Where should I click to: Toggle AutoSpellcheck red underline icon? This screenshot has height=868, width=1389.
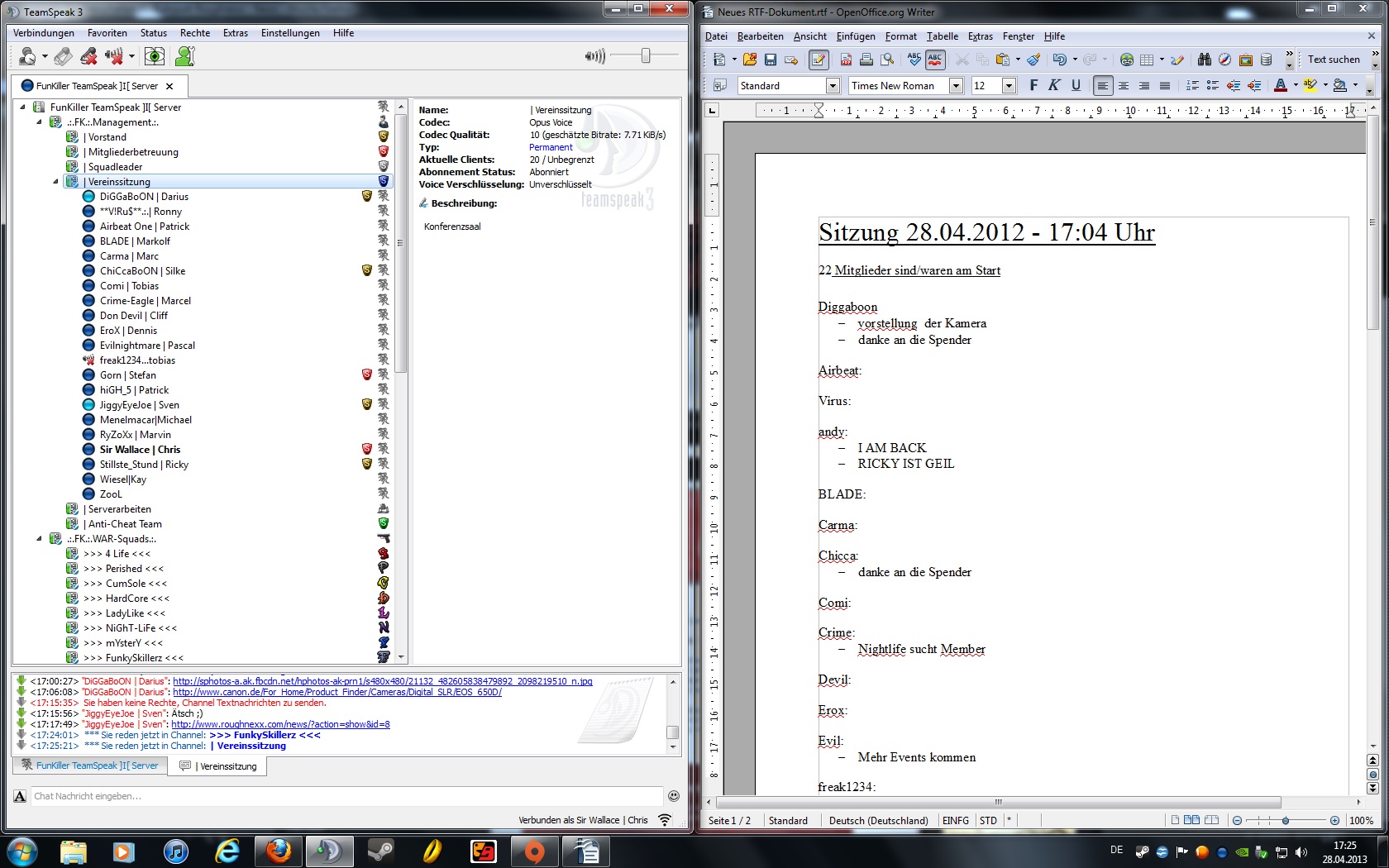[x=935, y=60]
